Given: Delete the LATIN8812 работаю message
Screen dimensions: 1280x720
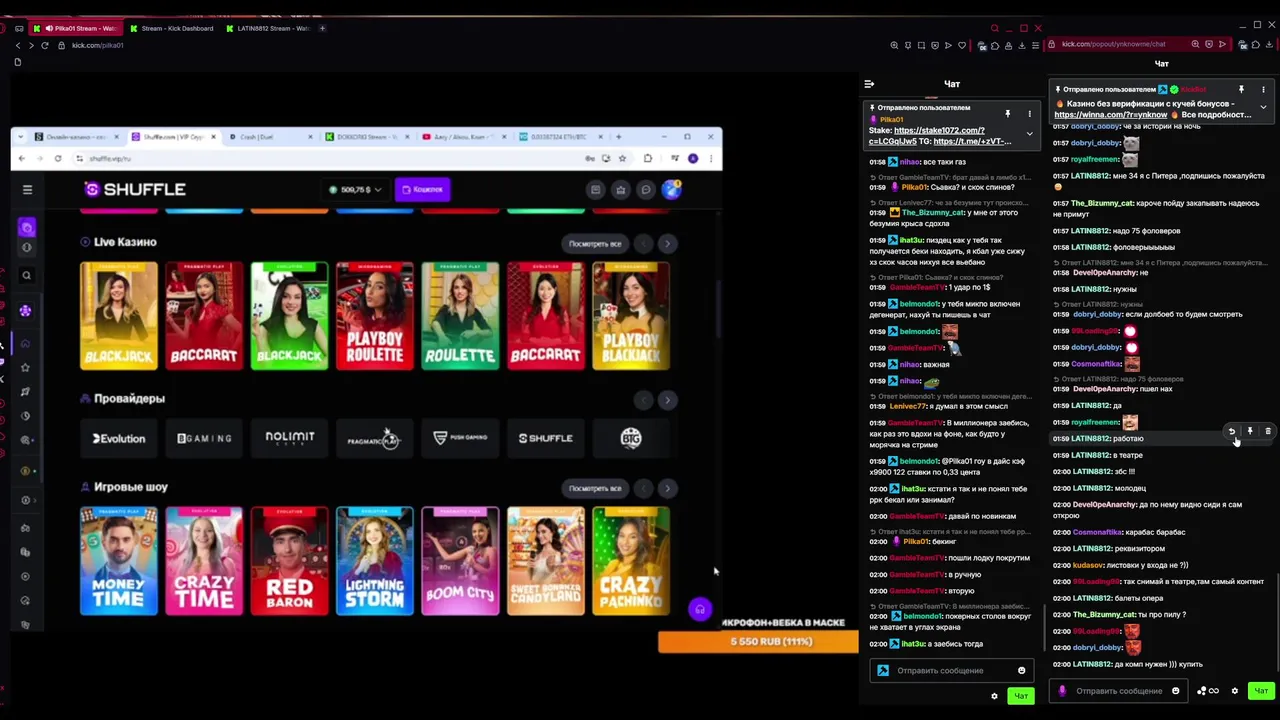Looking at the screenshot, I should coord(1268,431).
